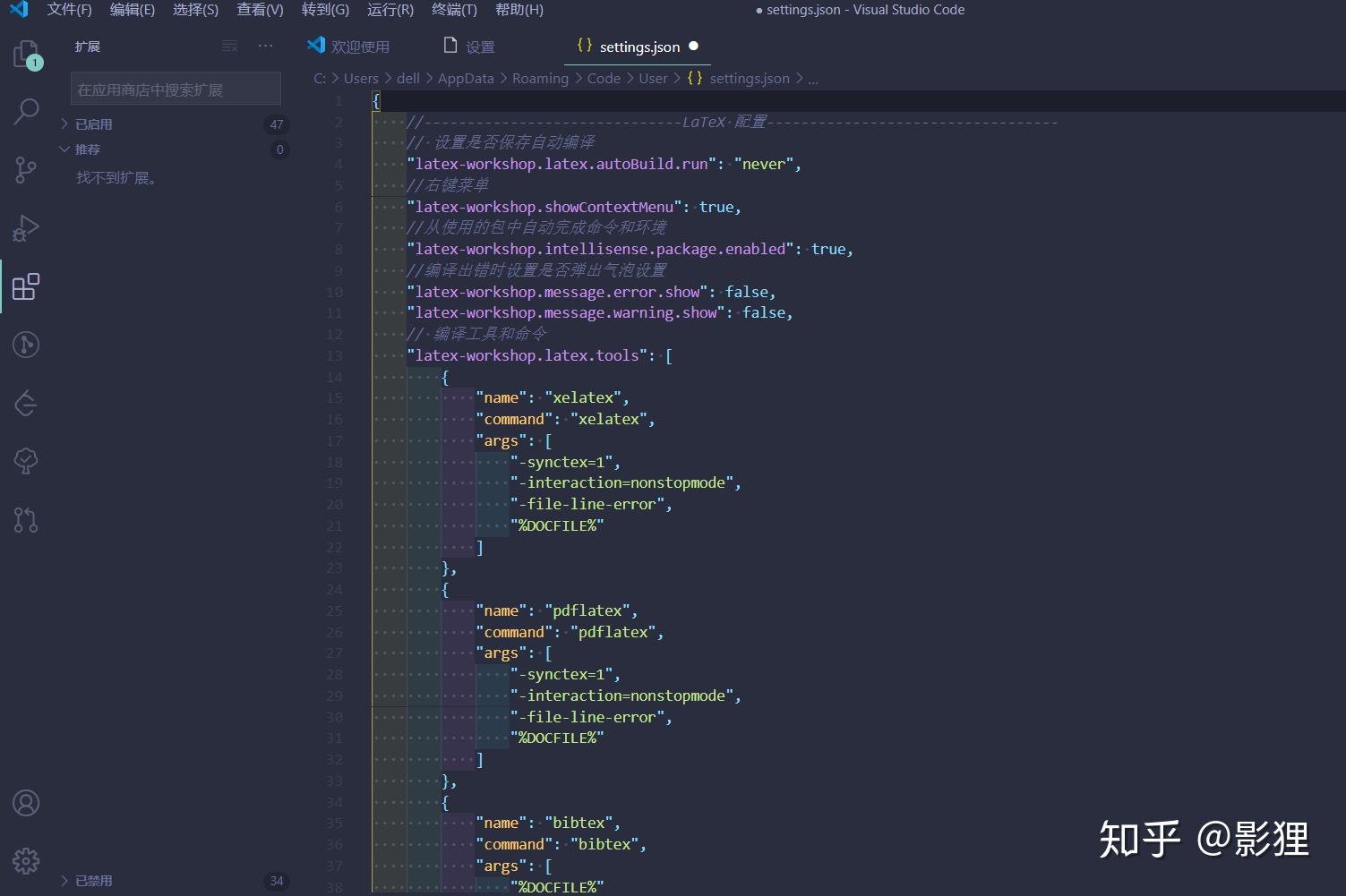Viewport: 1346px width, 896px height.
Task: Open the 终端(T) menu
Action: (453, 10)
